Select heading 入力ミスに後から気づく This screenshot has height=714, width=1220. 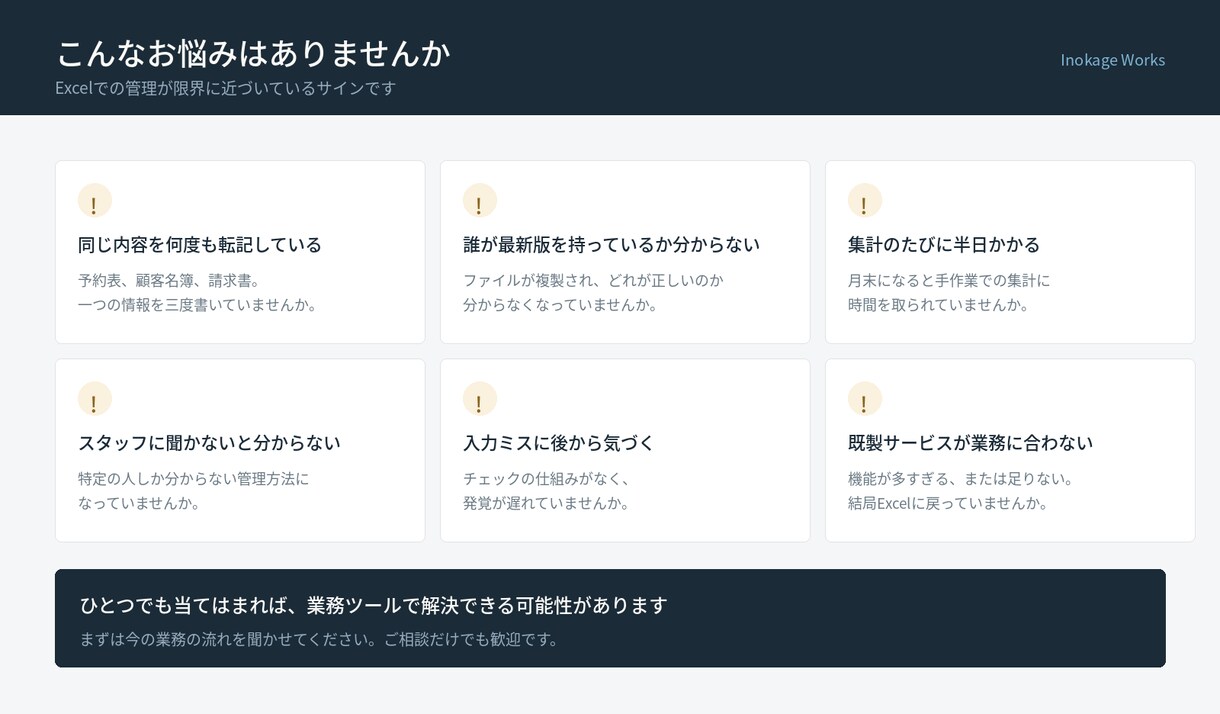(x=559, y=442)
